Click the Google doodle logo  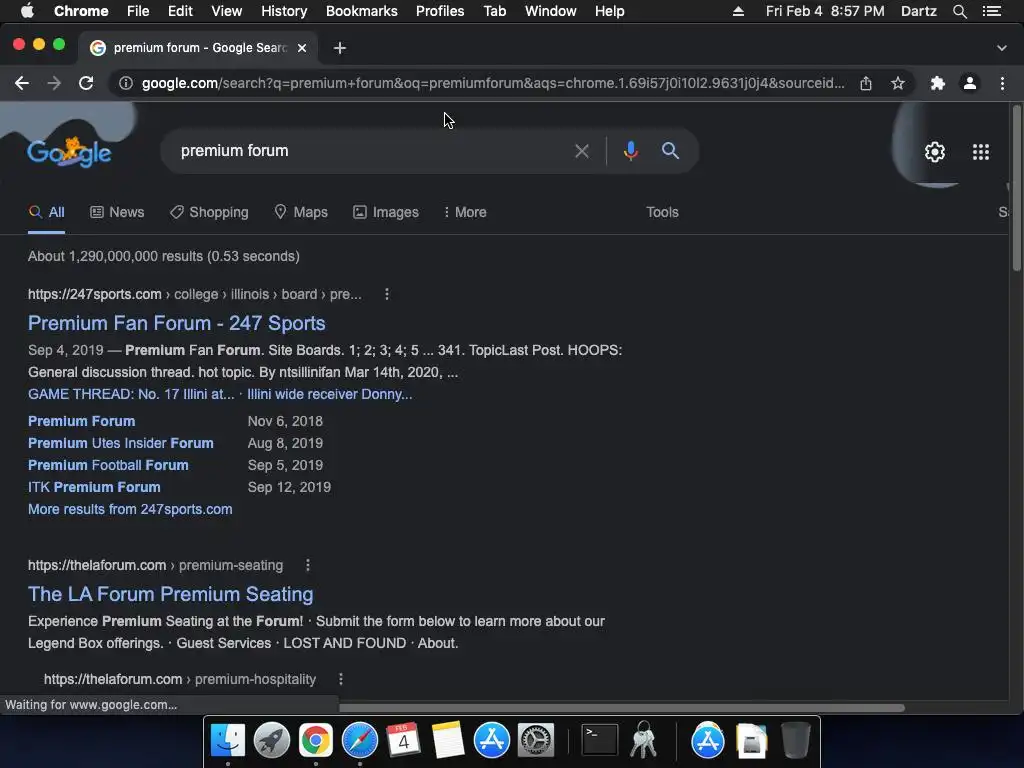pos(69,152)
